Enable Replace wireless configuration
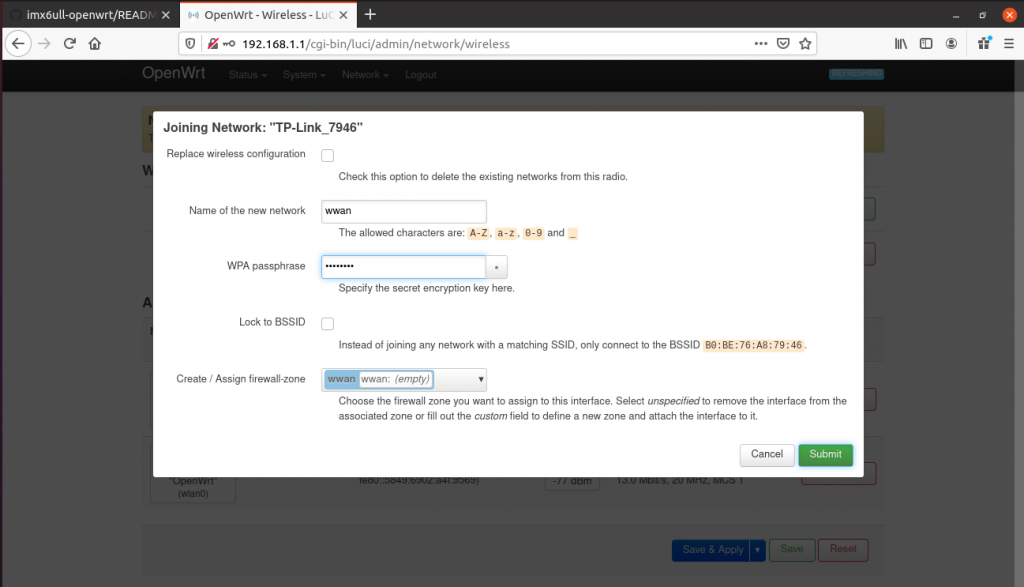This screenshot has height=587, width=1024. click(x=327, y=155)
